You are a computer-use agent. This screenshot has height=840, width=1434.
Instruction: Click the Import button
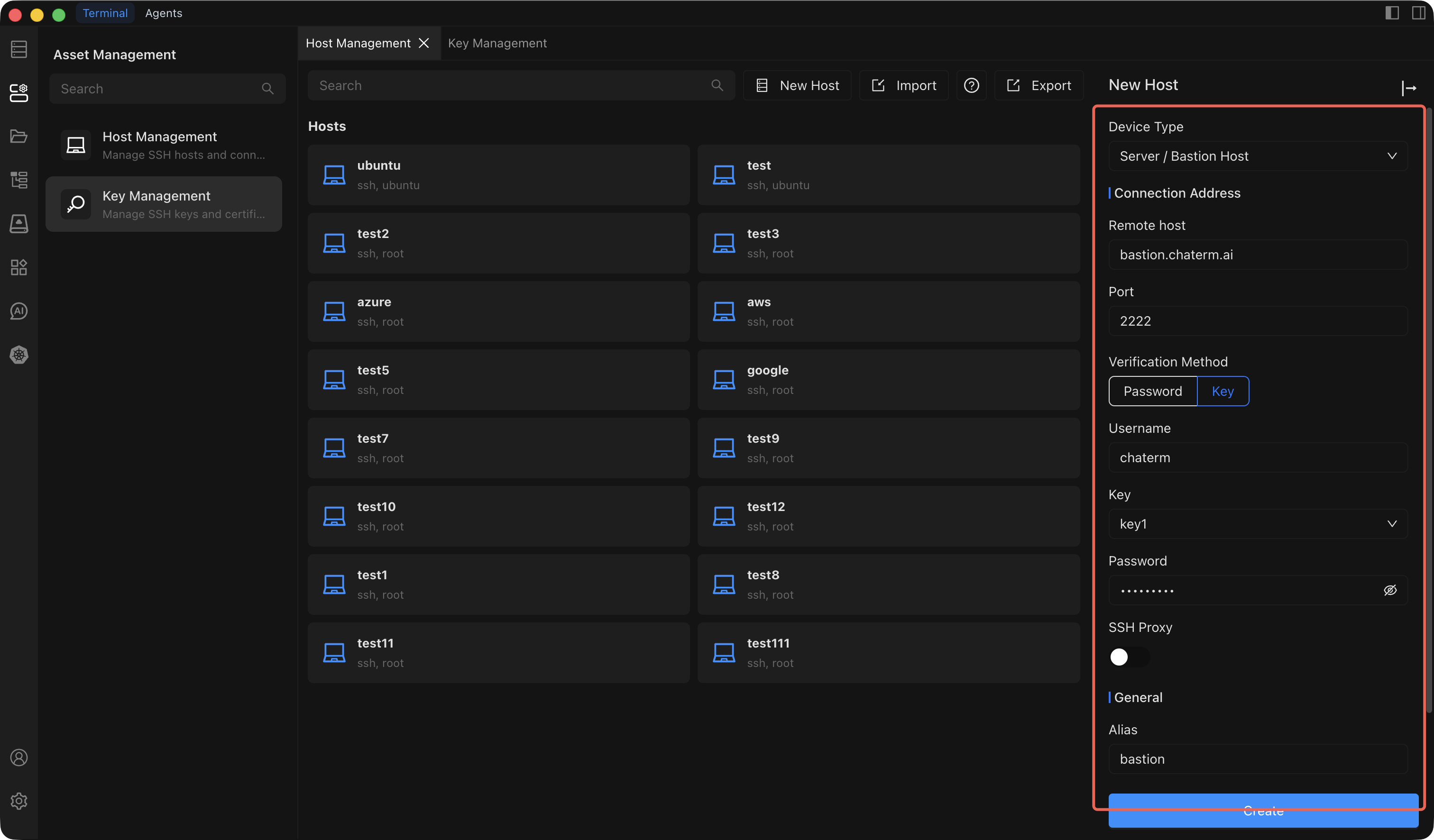(x=904, y=85)
